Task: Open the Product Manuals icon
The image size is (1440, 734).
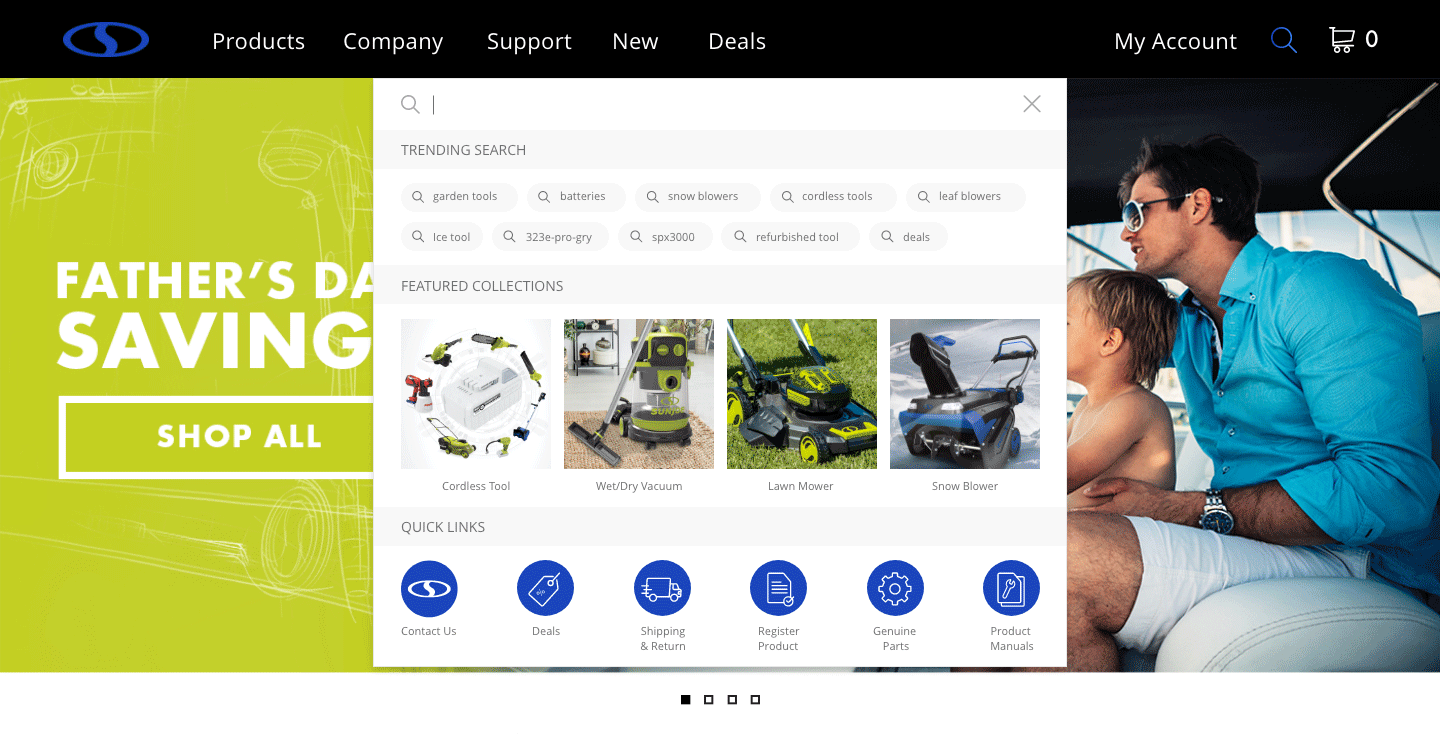Action: point(1011,588)
